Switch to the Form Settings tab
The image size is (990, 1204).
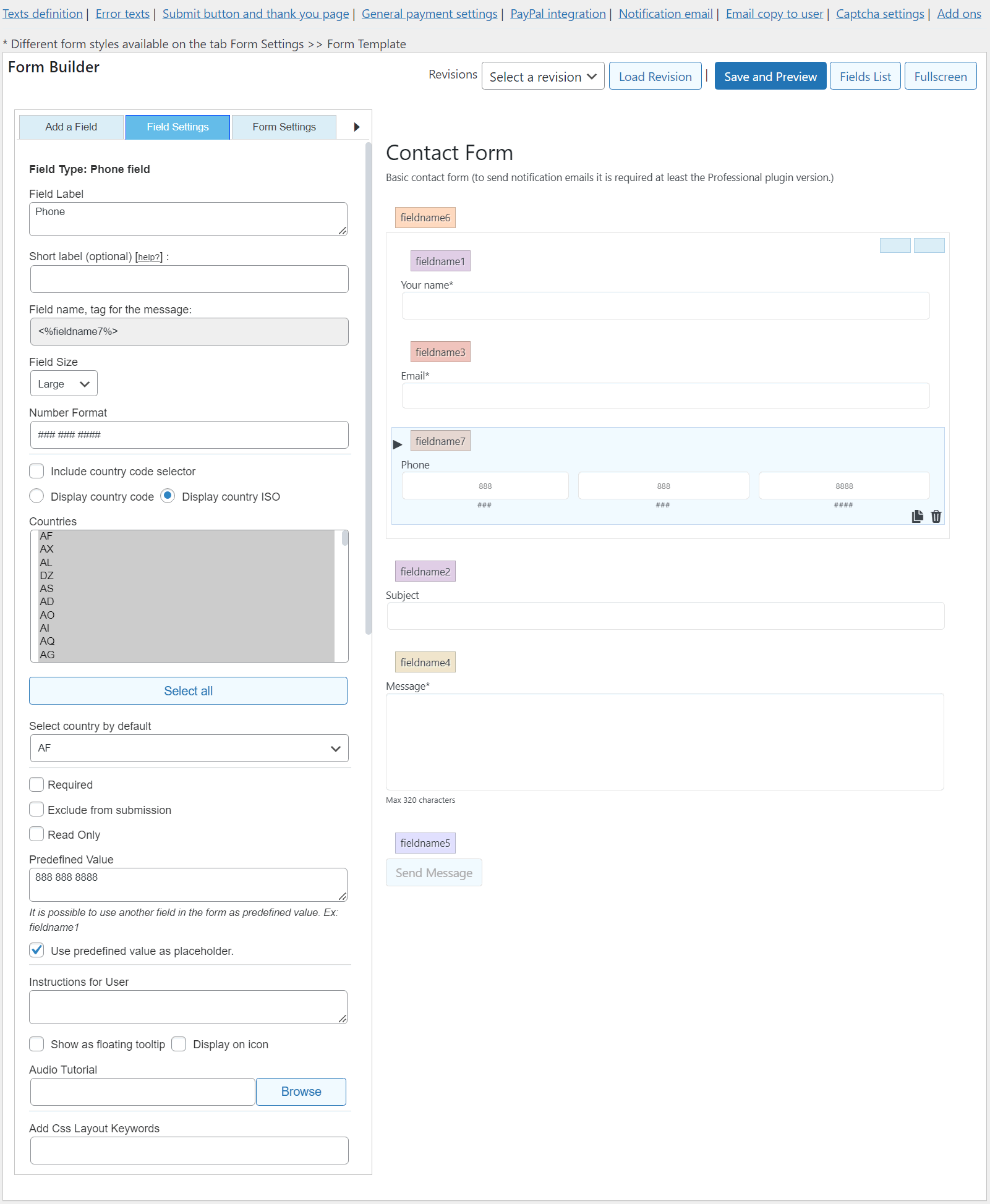pos(284,127)
